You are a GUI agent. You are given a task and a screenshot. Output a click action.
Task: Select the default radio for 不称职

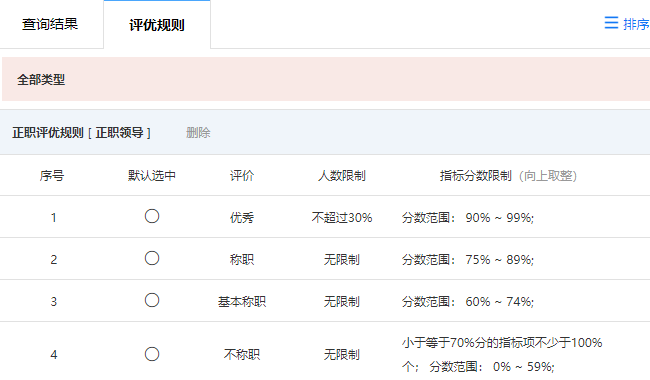point(152,354)
